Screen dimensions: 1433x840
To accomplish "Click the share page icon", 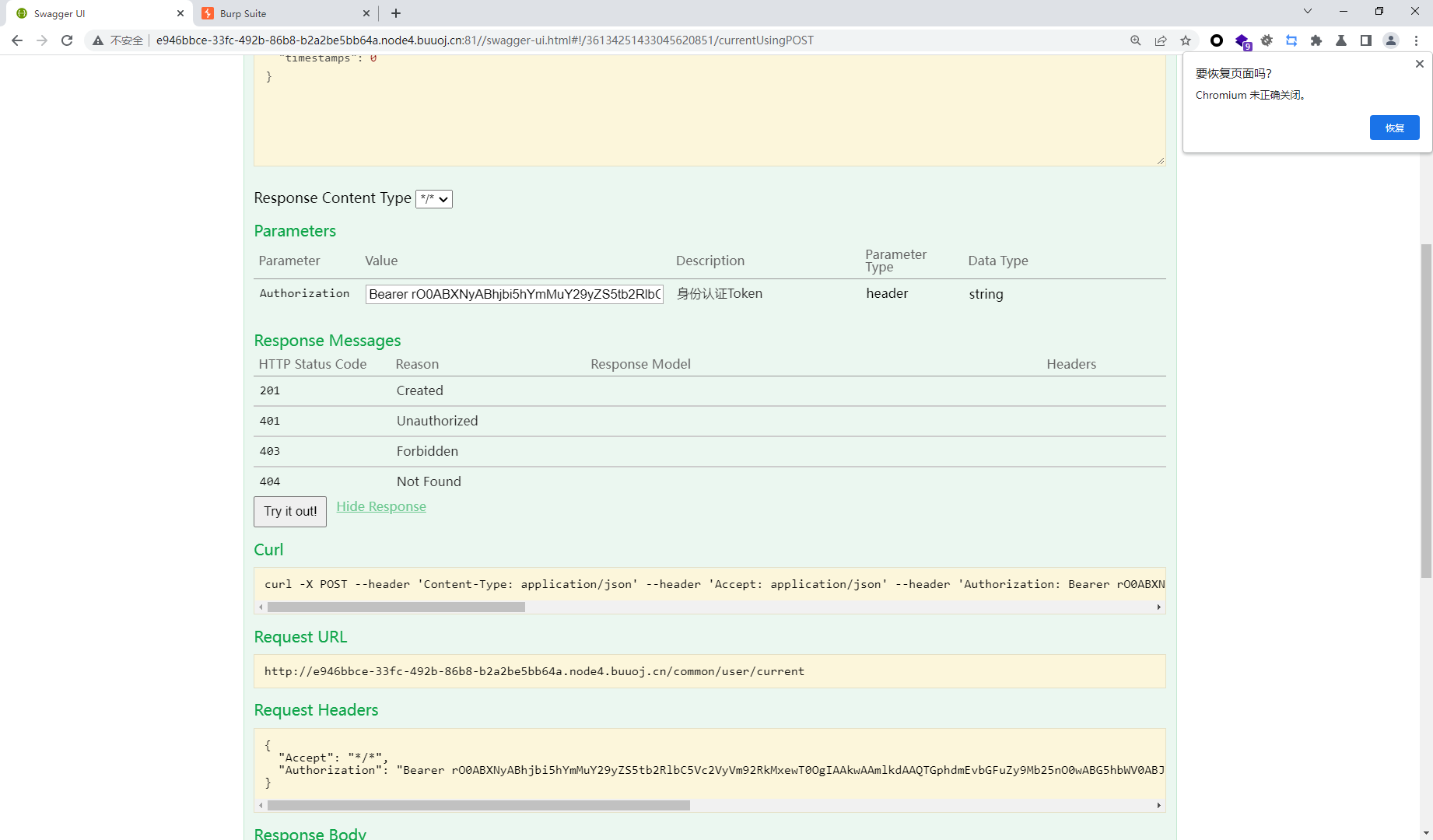I will tap(1161, 40).
